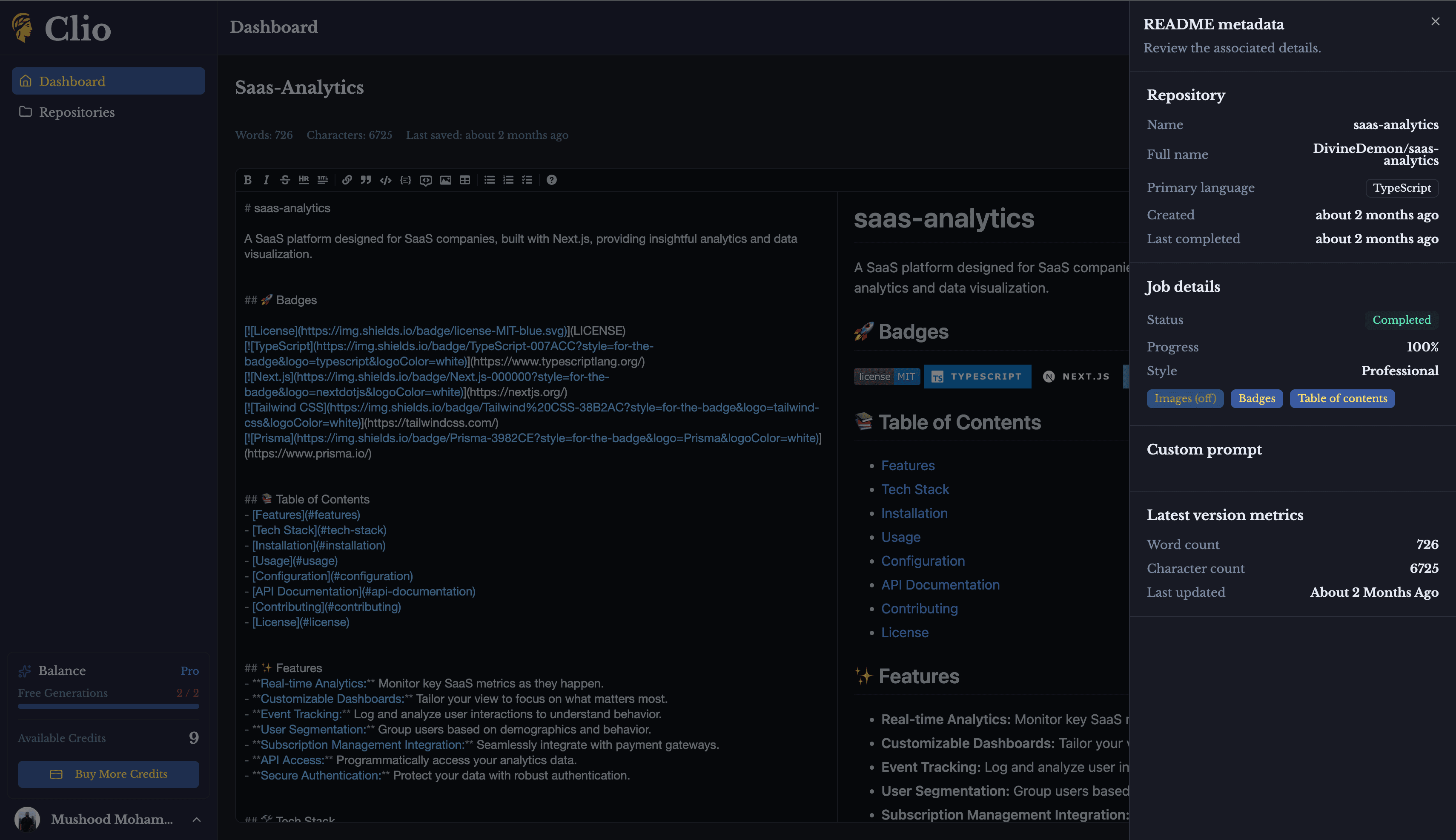
Task: Insert a table
Action: [x=465, y=180]
